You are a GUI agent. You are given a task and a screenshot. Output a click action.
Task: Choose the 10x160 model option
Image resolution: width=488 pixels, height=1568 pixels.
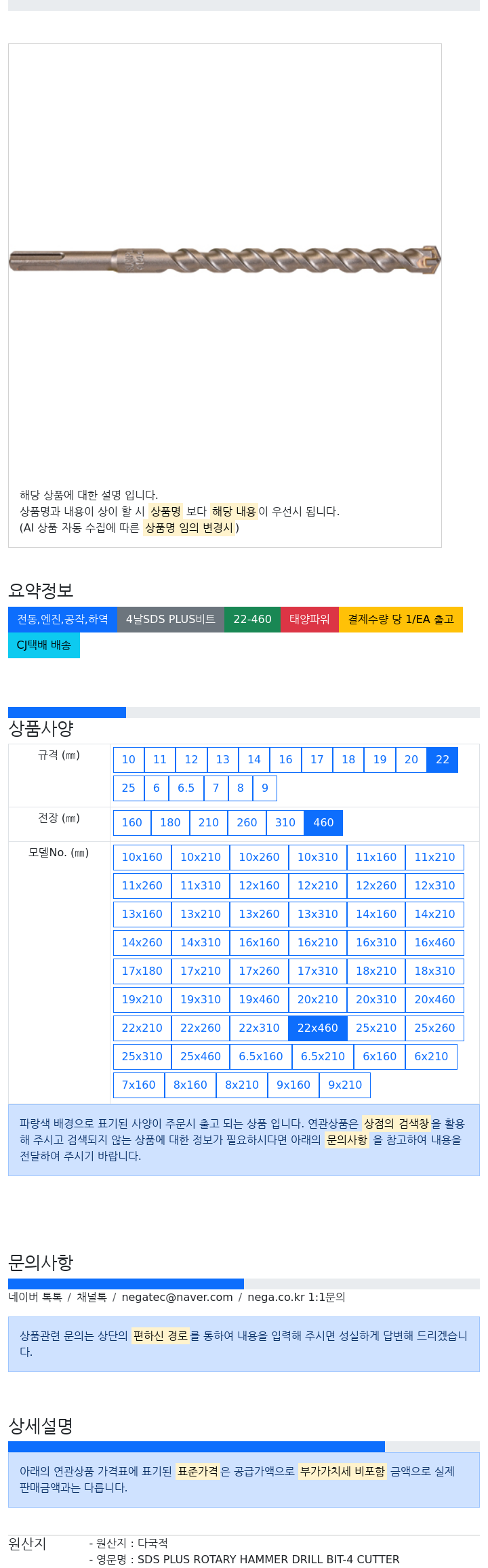(142, 857)
